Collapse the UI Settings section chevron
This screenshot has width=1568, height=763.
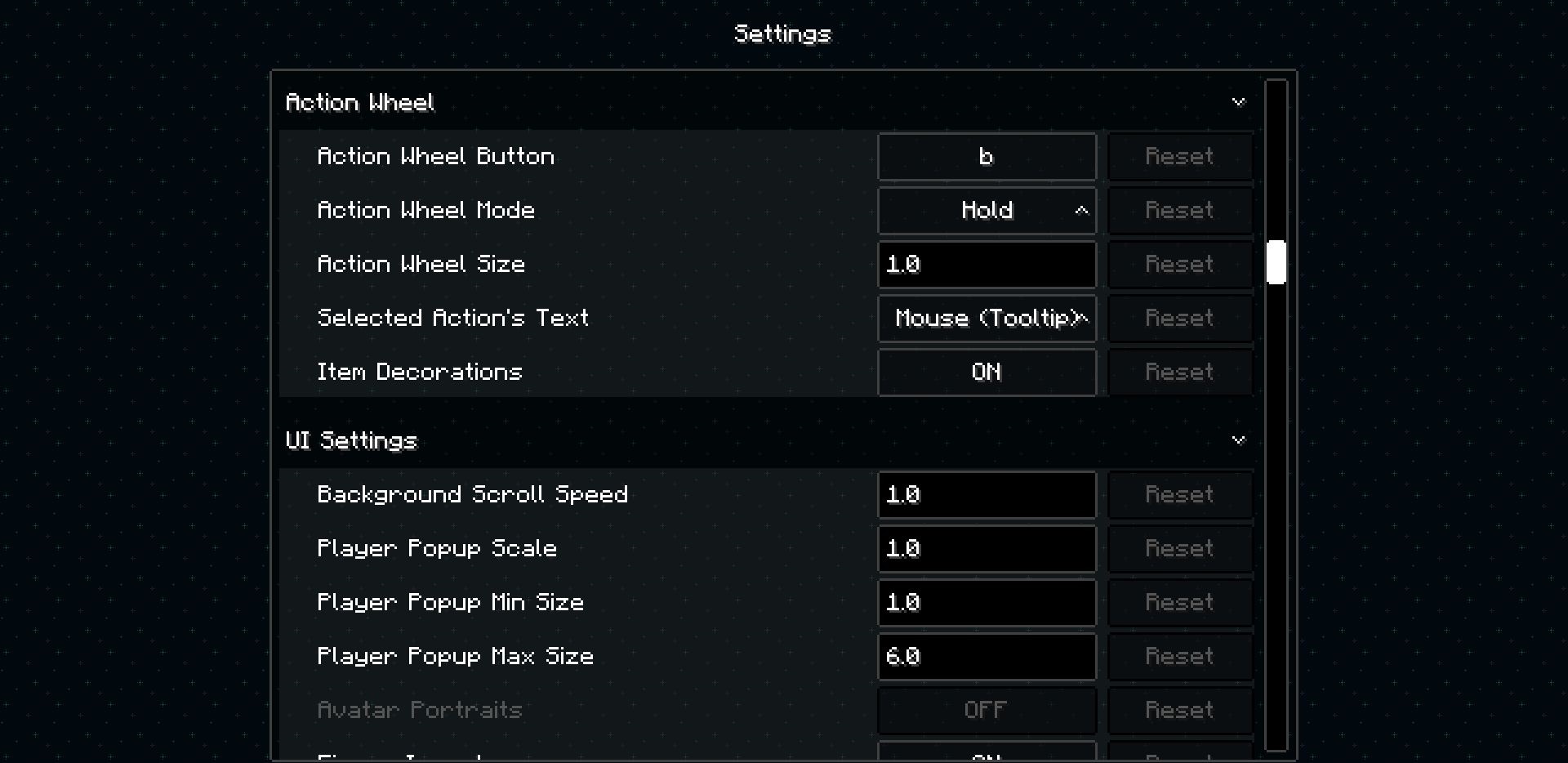pos(1238,440)
